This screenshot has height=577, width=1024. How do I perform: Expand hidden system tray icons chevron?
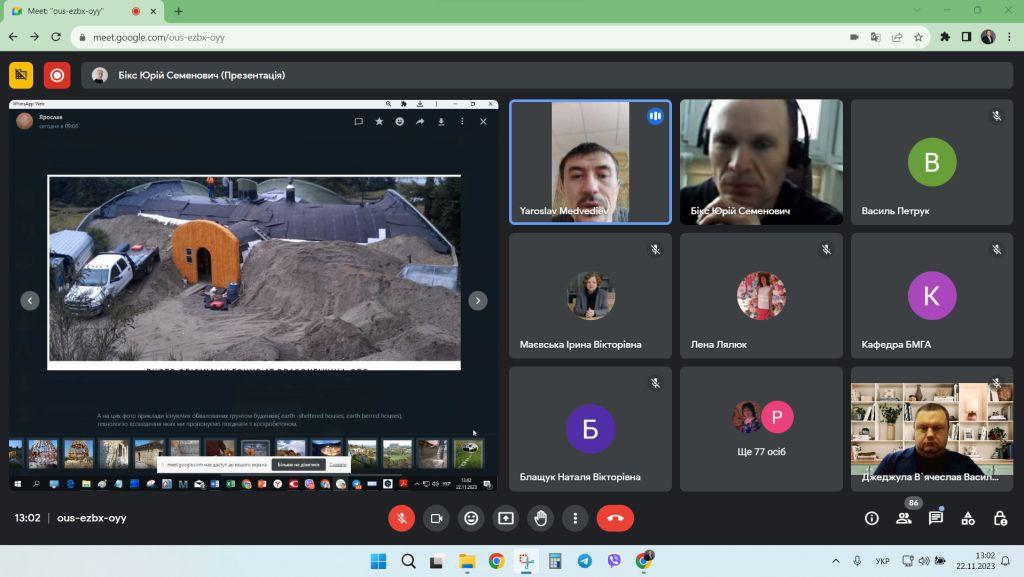tap(836, 561)
